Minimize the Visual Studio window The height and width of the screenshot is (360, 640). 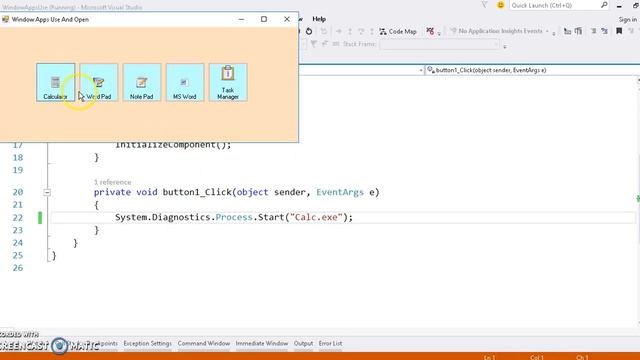619,6
